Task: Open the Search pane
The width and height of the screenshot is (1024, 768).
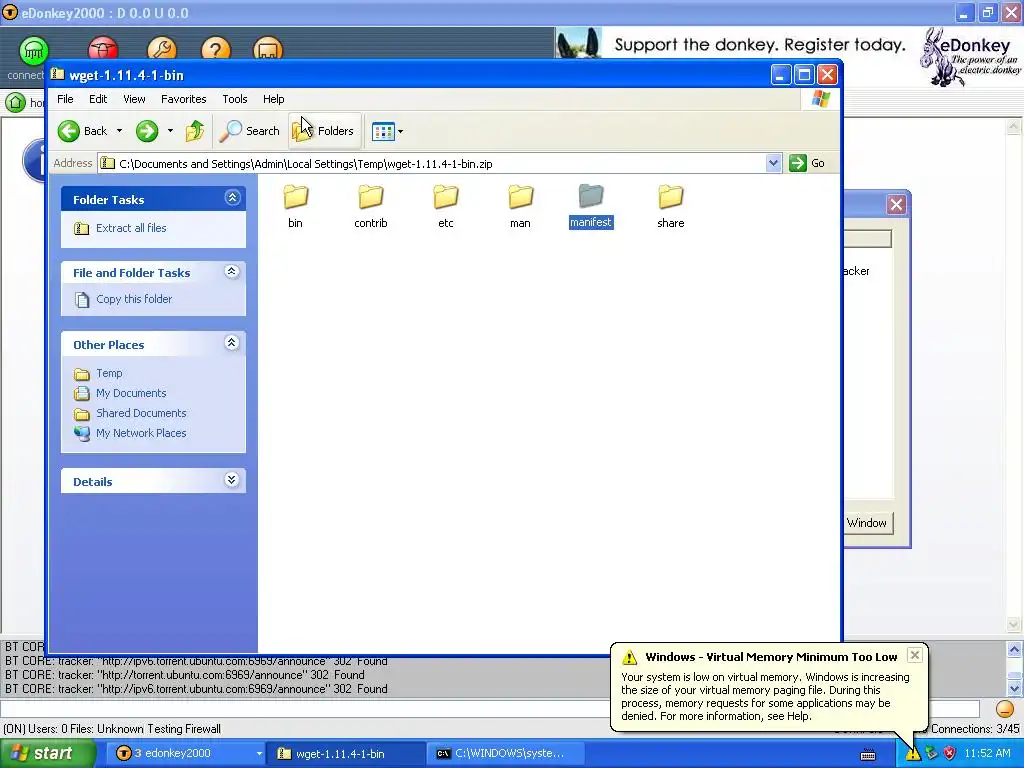Action: pos(249,131)
